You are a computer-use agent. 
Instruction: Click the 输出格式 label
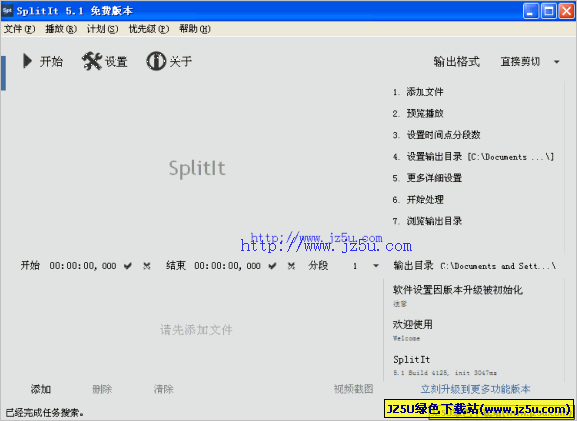click(457, 61)
